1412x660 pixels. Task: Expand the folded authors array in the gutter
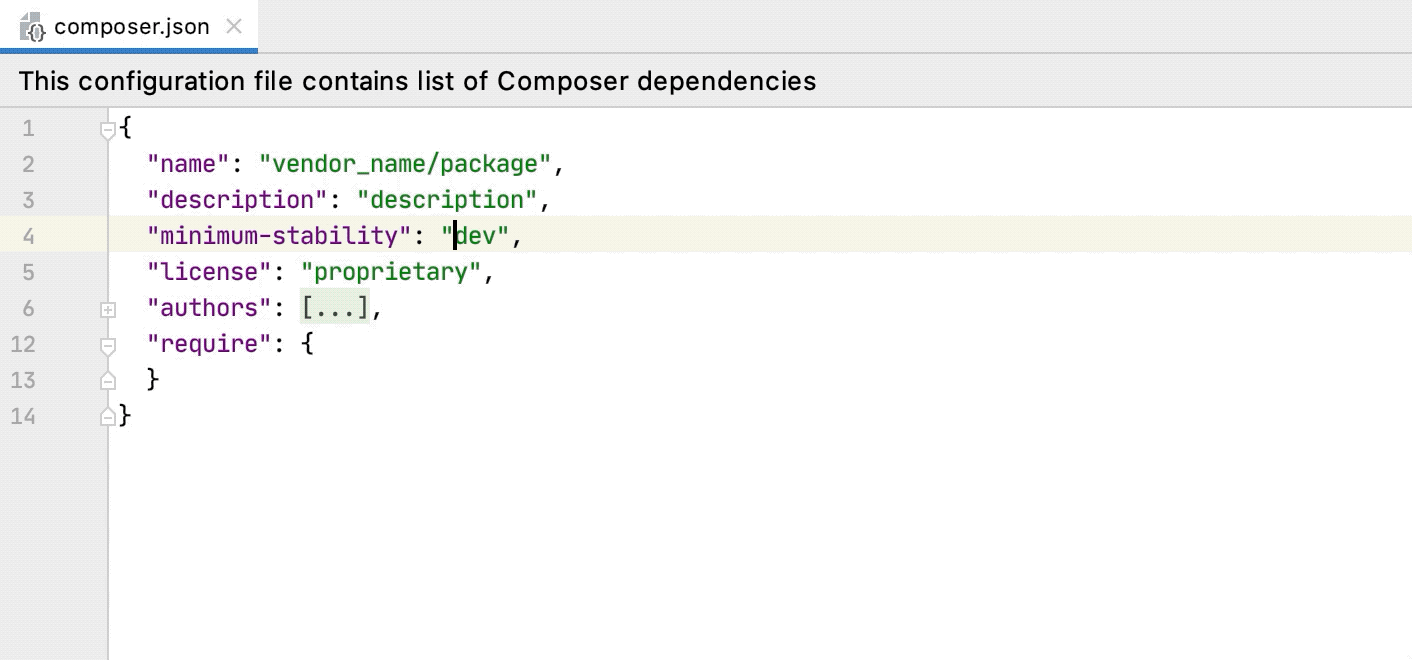[108, 310]
